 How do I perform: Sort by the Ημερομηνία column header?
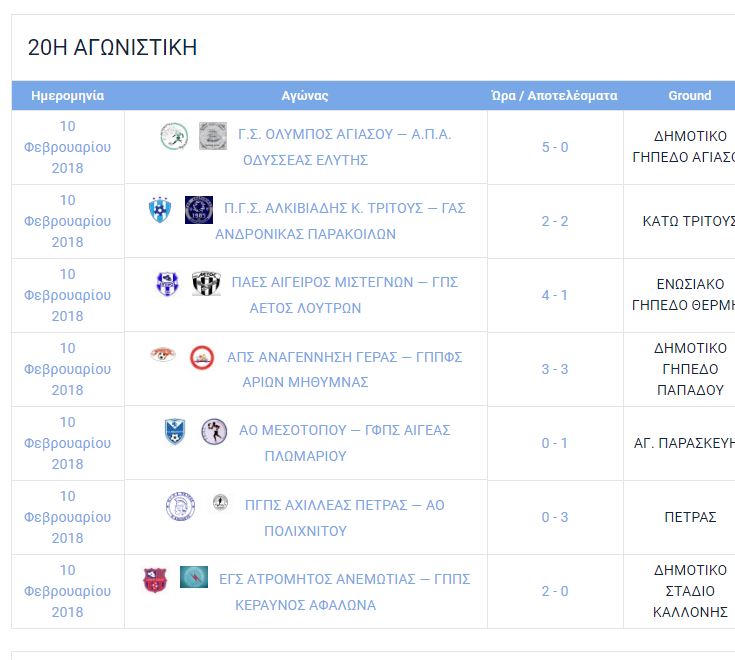coord(68,96)
